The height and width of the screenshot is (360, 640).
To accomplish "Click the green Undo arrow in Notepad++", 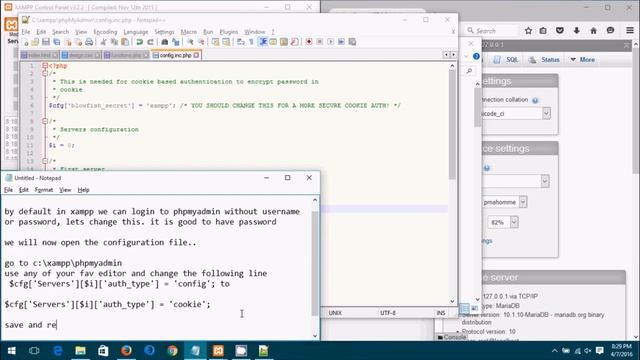I will tap(140, 42).
